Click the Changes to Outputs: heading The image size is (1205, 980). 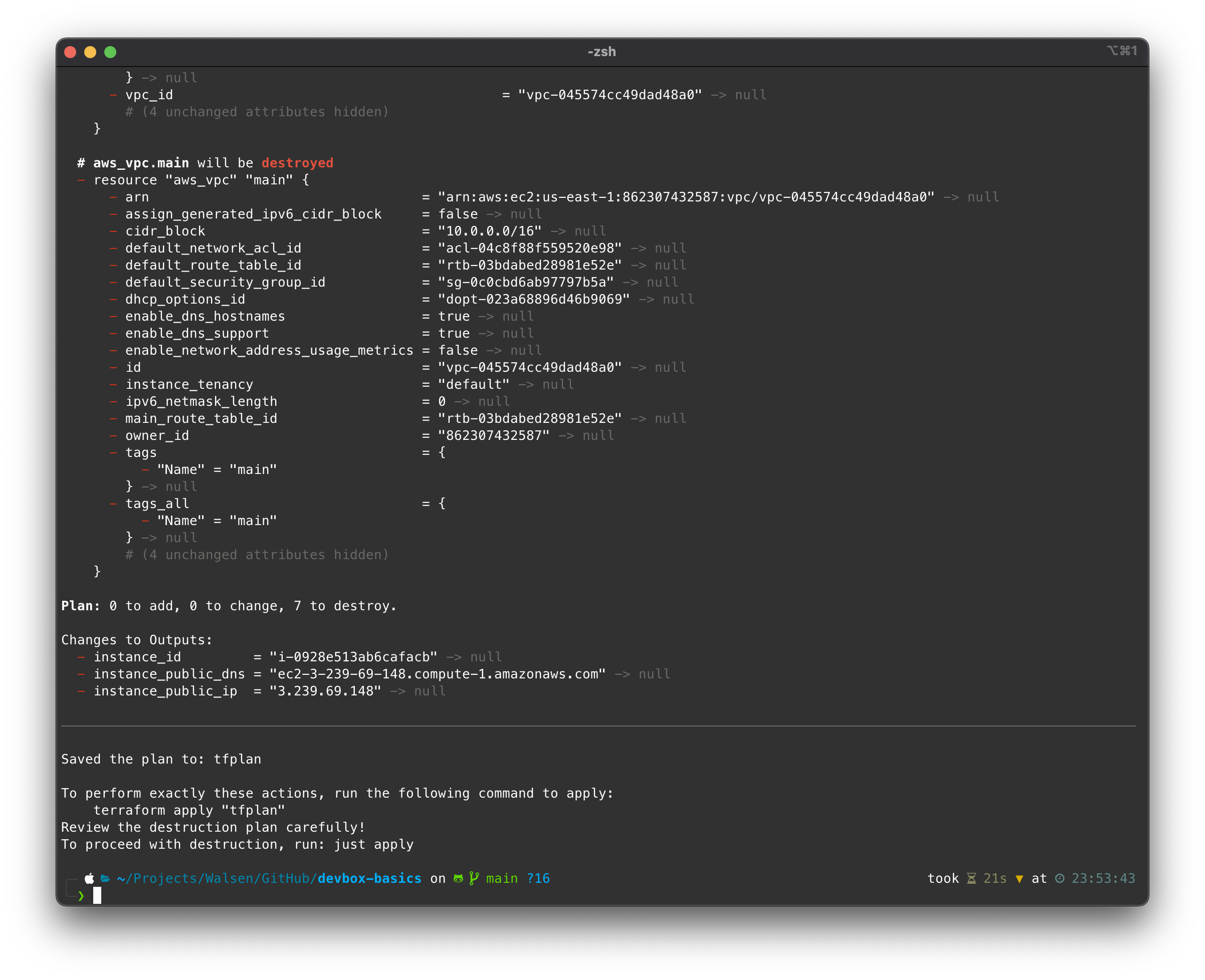tap(137, 640)
